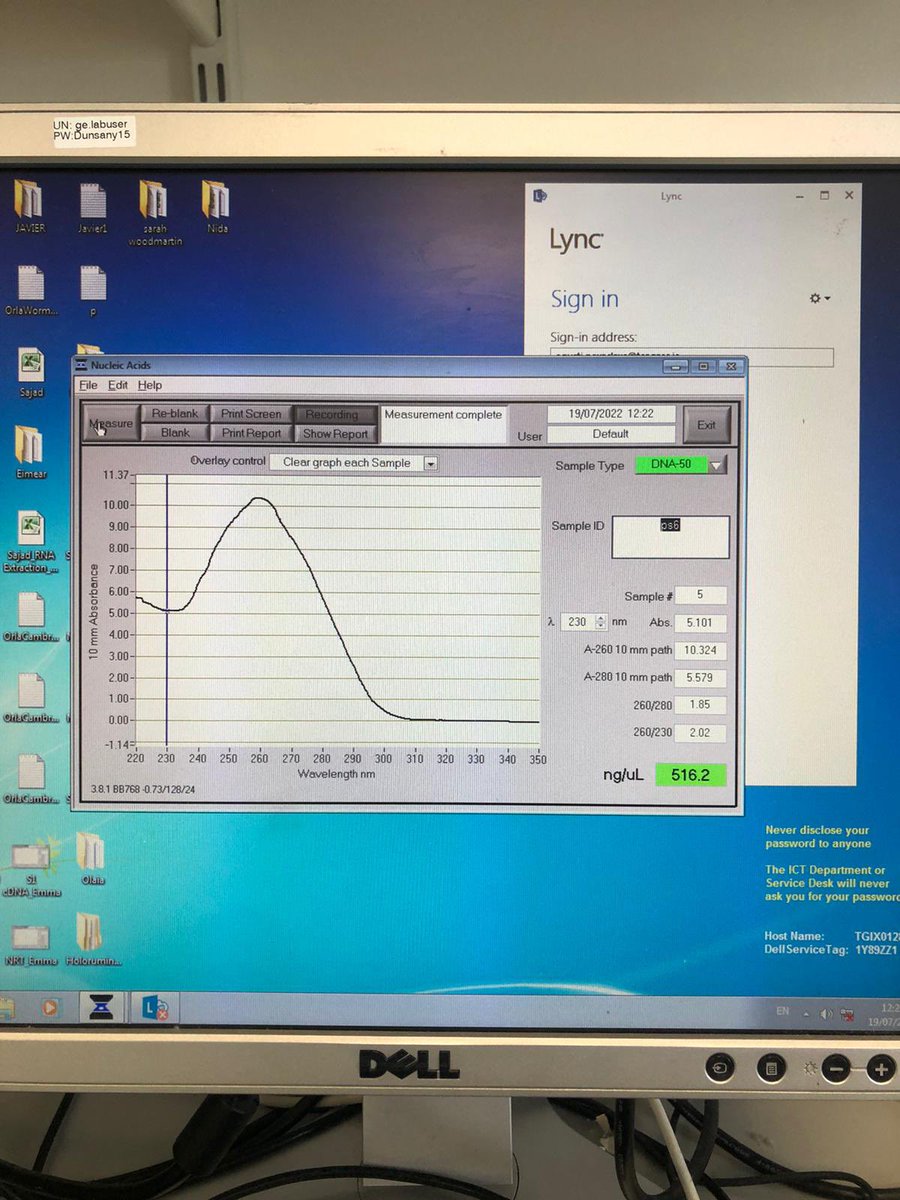
Task: Click the A-260 value 10.324
Action: [701, 650]
